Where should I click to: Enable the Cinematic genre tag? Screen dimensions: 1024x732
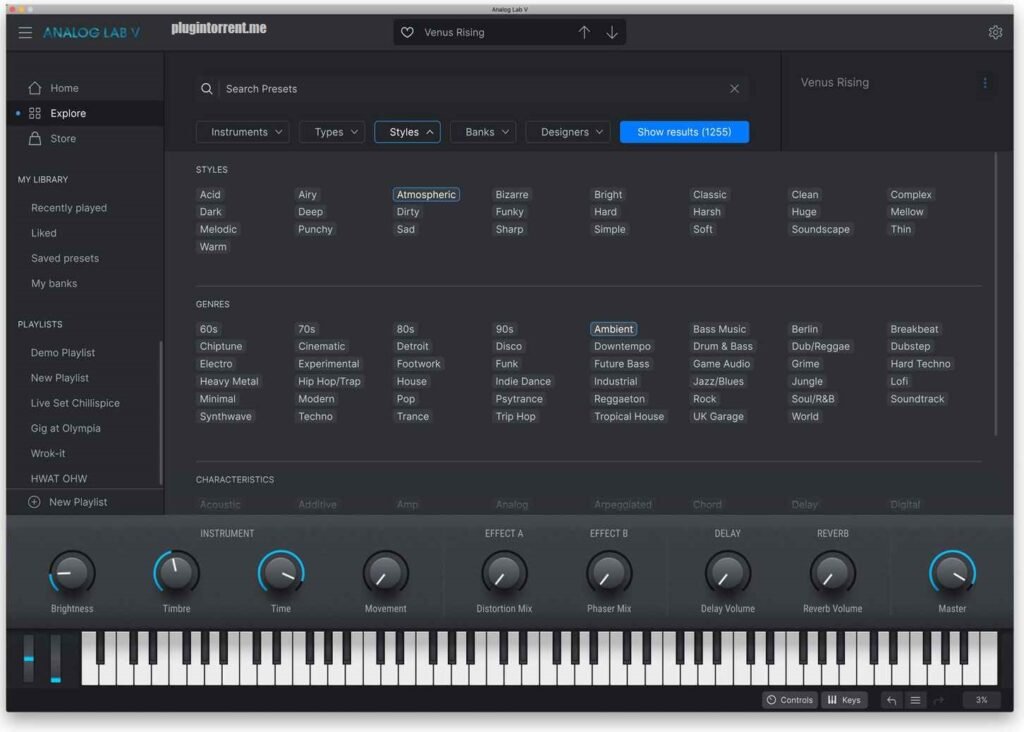pos(321,346)
